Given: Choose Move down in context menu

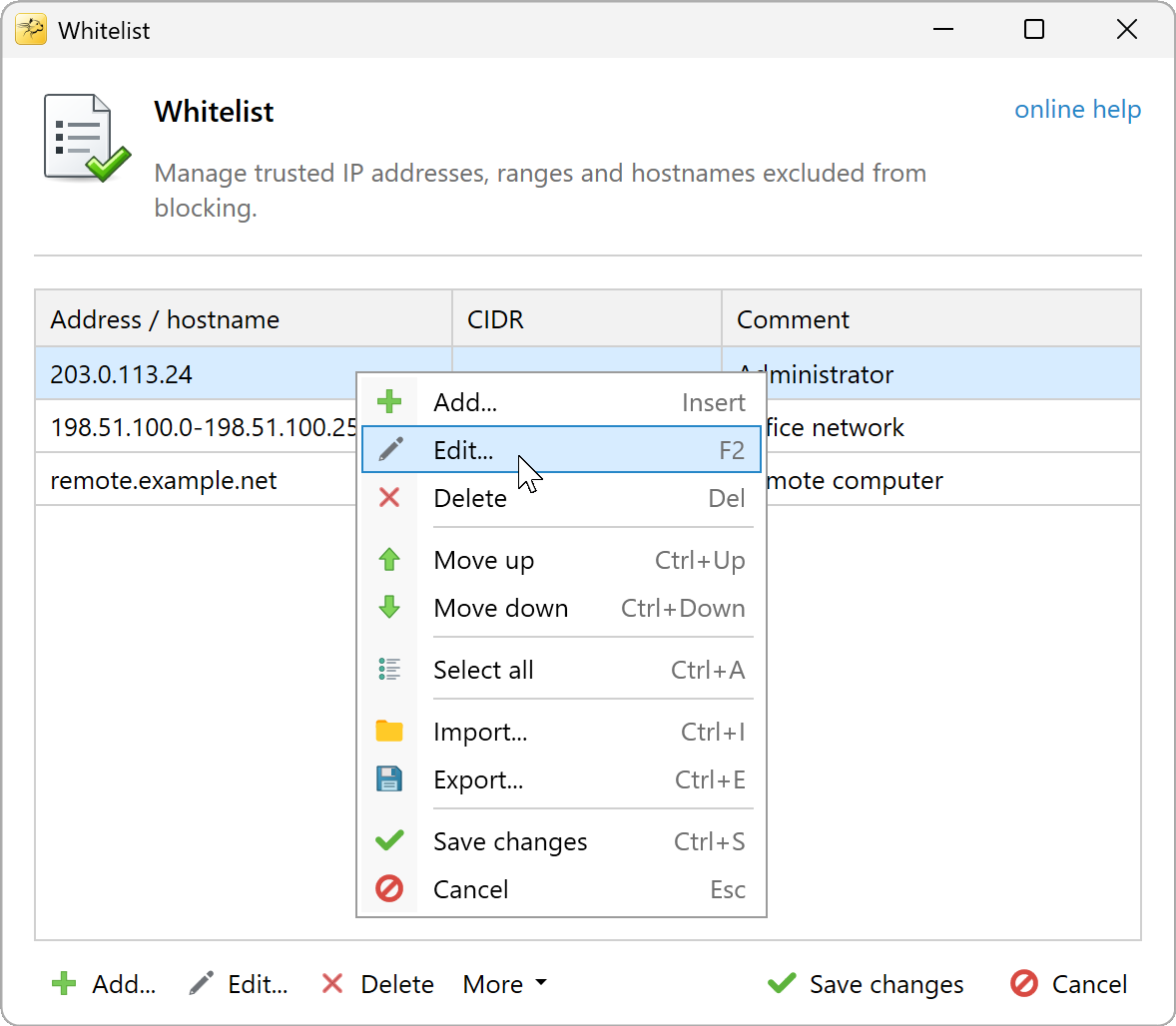Looking at the screenshot, I should tap(561, 608).
